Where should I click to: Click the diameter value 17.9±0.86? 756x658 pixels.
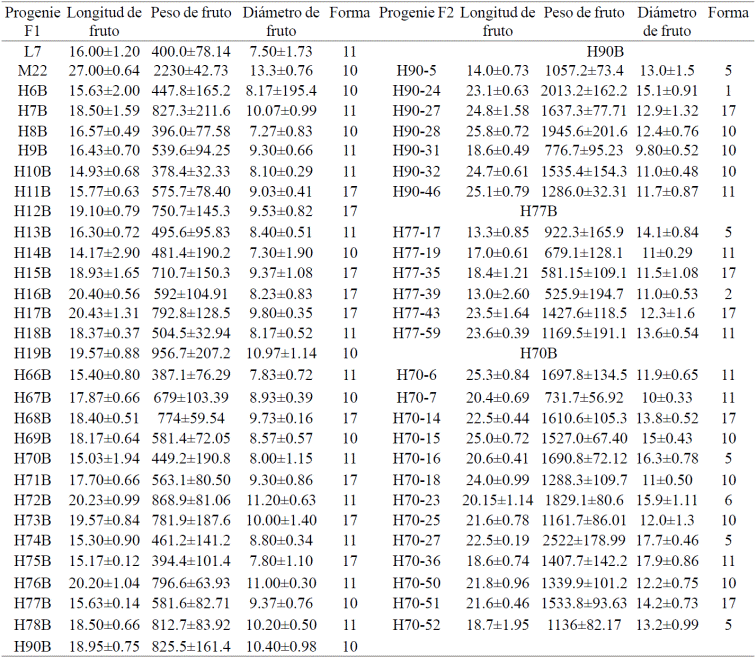[666, 561]
